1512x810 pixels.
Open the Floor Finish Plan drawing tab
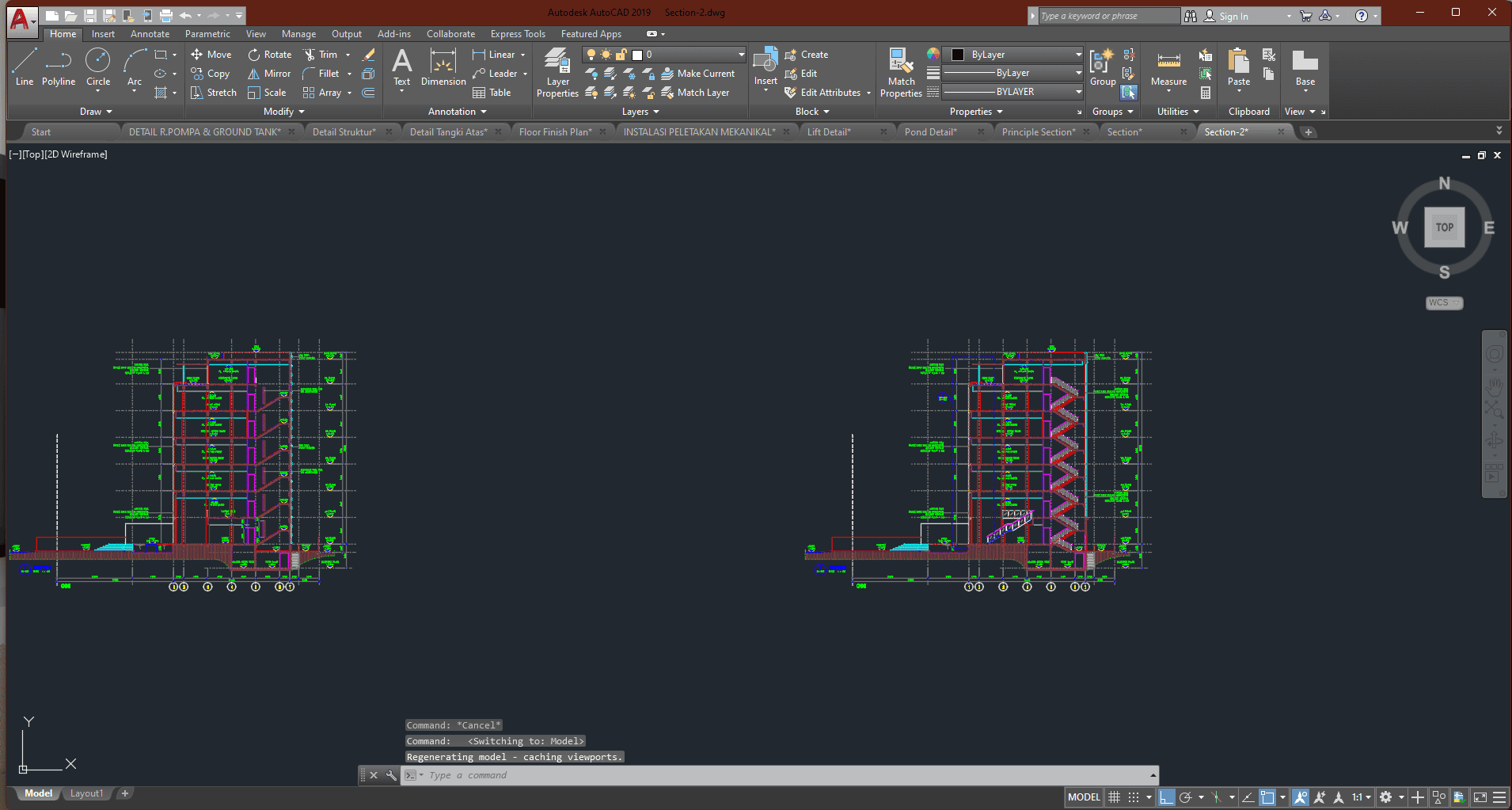pyautogui.click(x=555, y=132)
